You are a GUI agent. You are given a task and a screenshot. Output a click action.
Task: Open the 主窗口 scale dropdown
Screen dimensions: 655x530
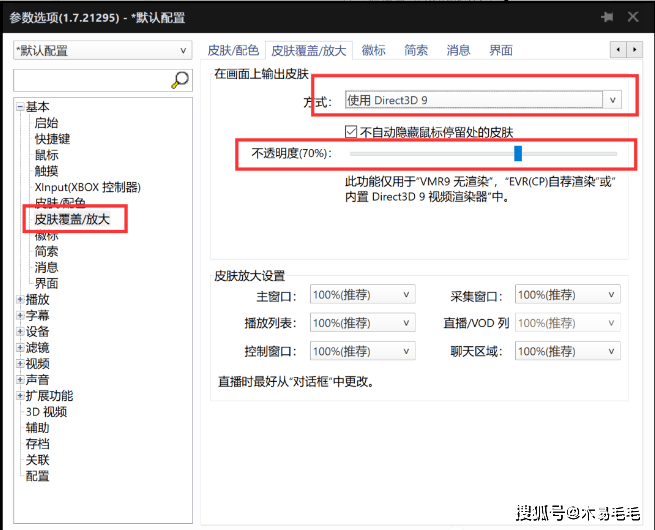click(x=362, y=295)
